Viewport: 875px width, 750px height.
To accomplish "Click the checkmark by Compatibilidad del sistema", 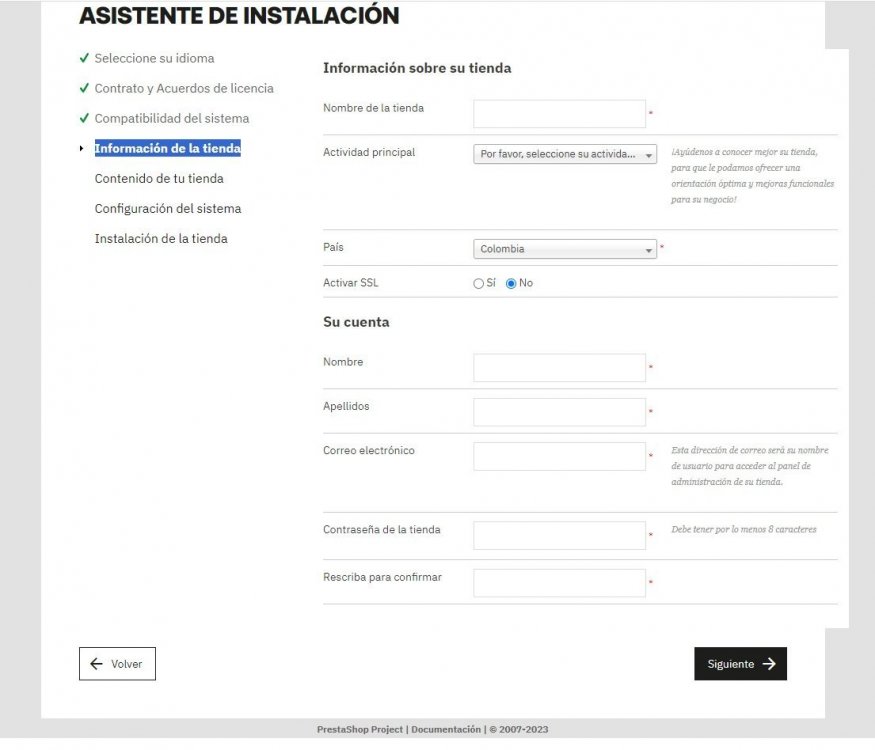I will click(83, 118).
